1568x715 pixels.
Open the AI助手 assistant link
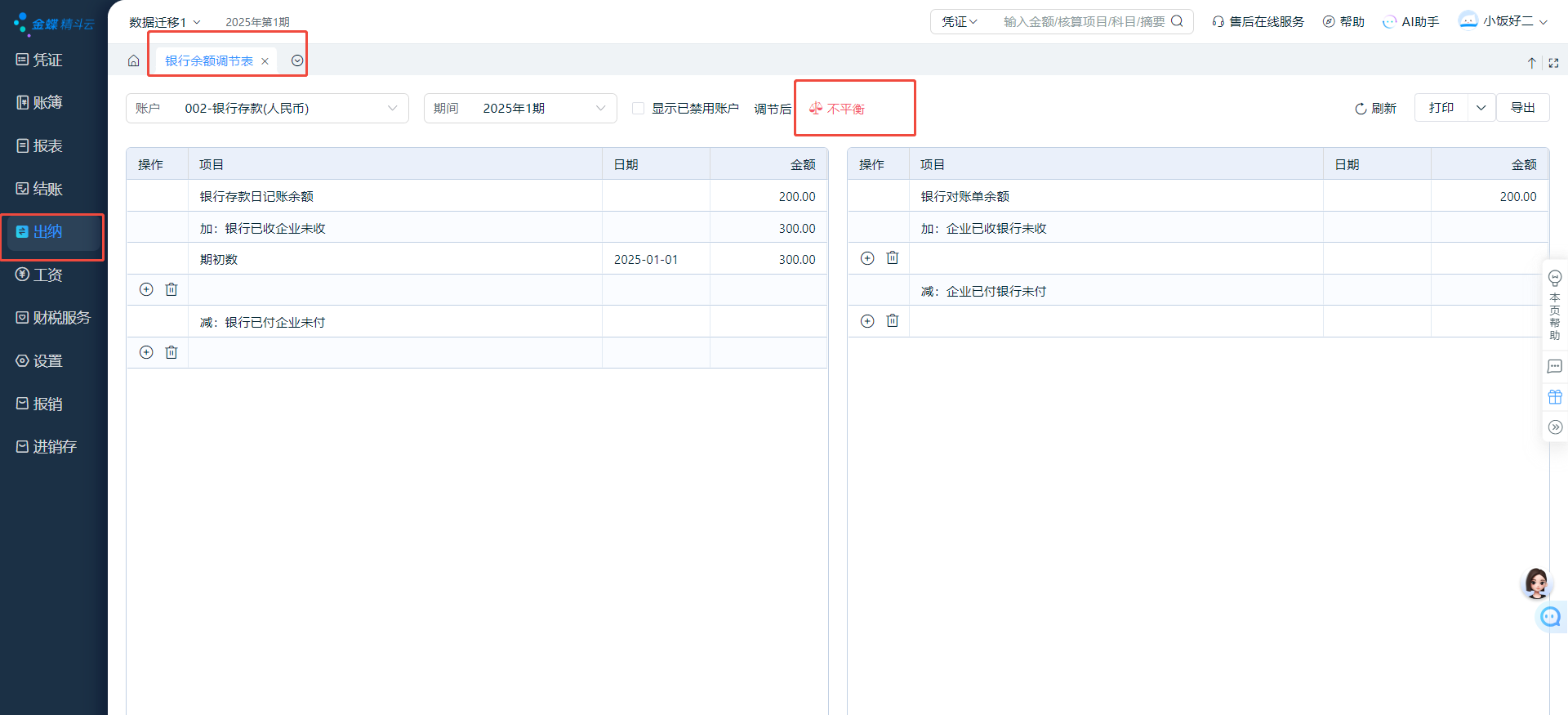(x=1410, y=22)
